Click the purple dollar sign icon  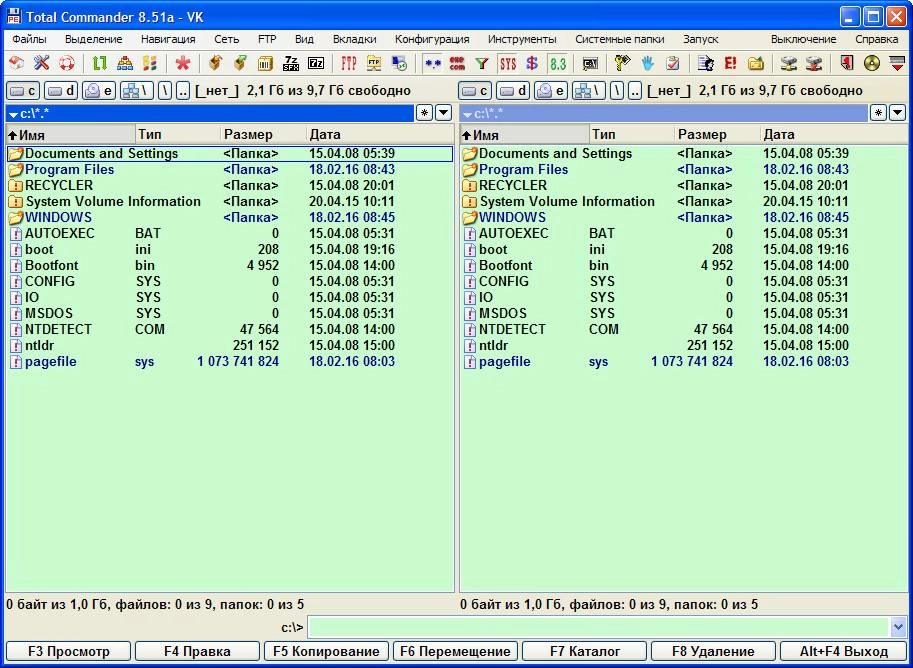click(x=532, y=63)
